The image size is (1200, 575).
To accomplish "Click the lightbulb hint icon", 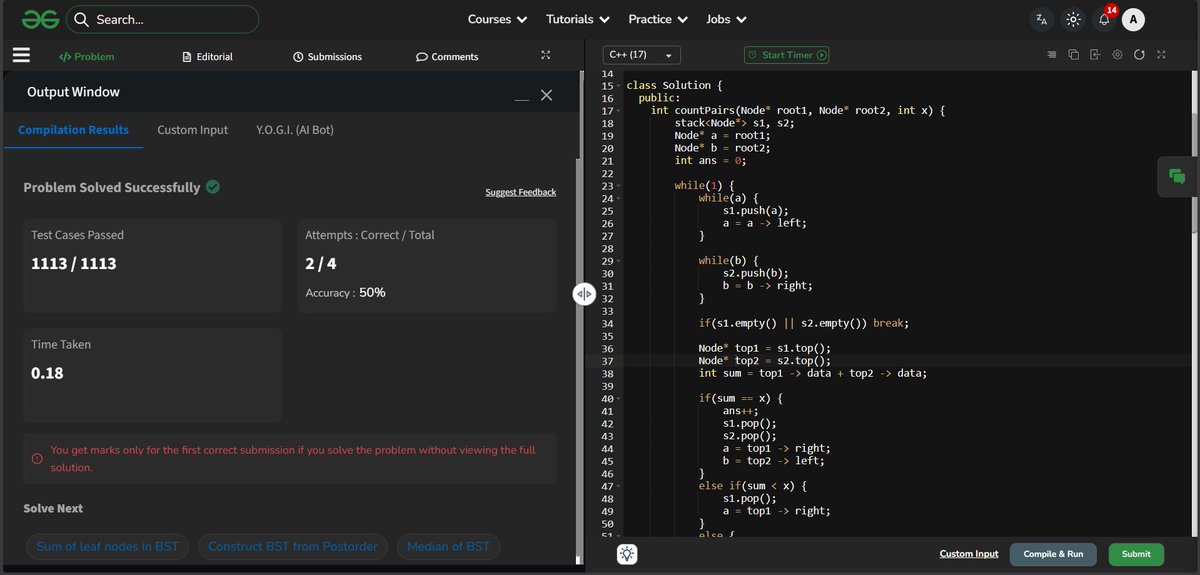I will tap(626, 554).
